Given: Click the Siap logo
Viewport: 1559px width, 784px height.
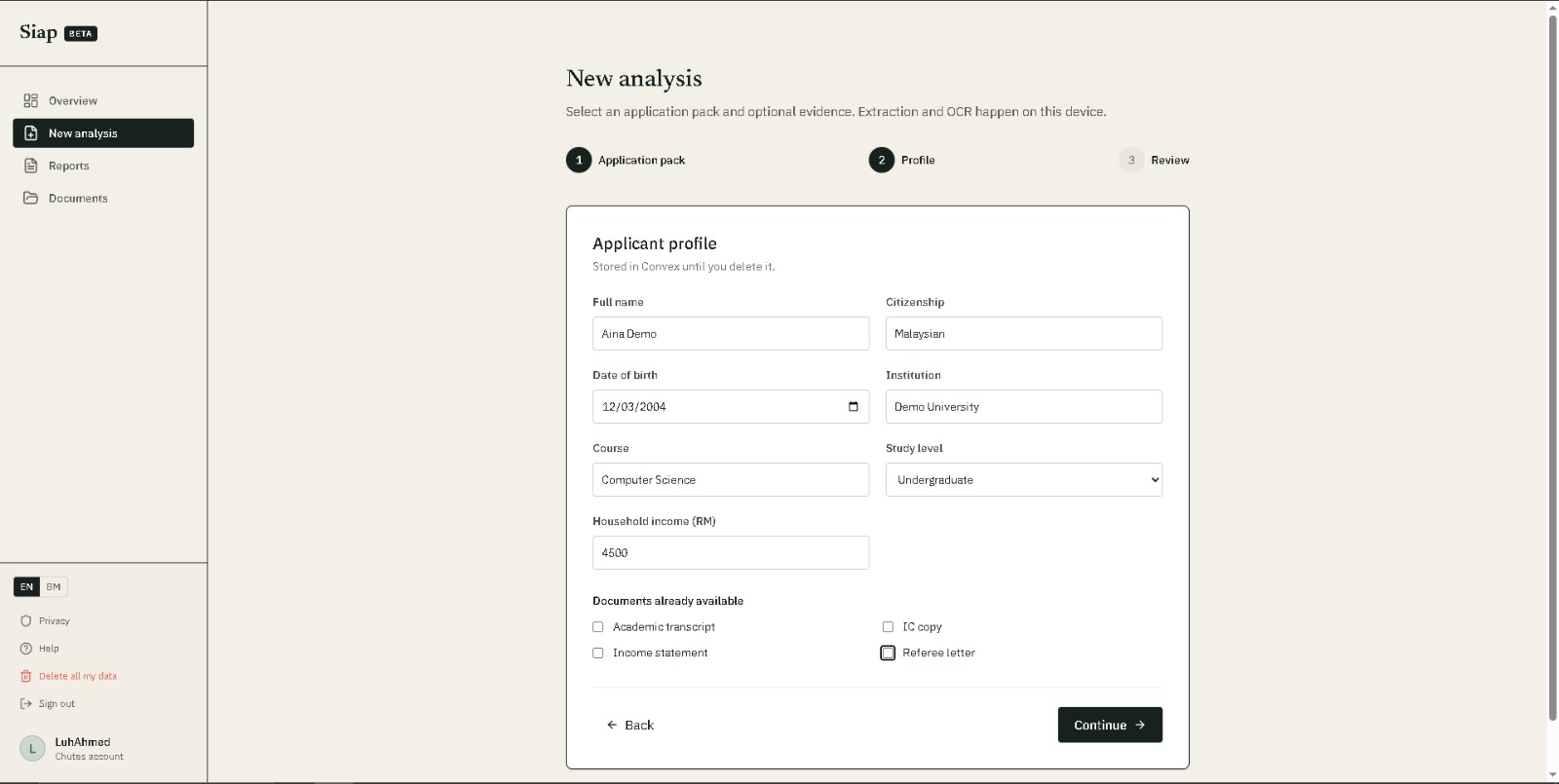Looking at the screenshot, I should point(39,32).
